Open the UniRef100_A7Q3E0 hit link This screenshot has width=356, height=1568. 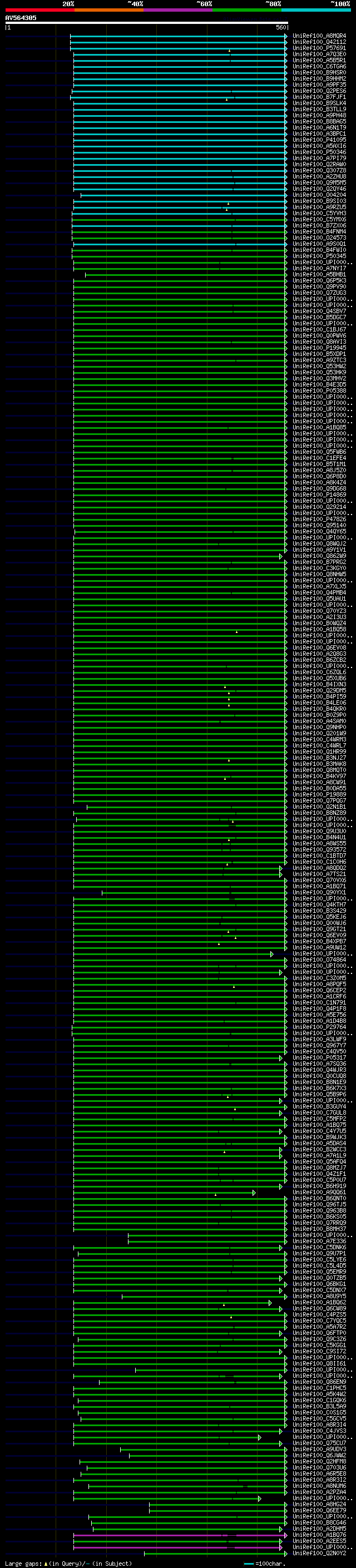coord(319,54)
